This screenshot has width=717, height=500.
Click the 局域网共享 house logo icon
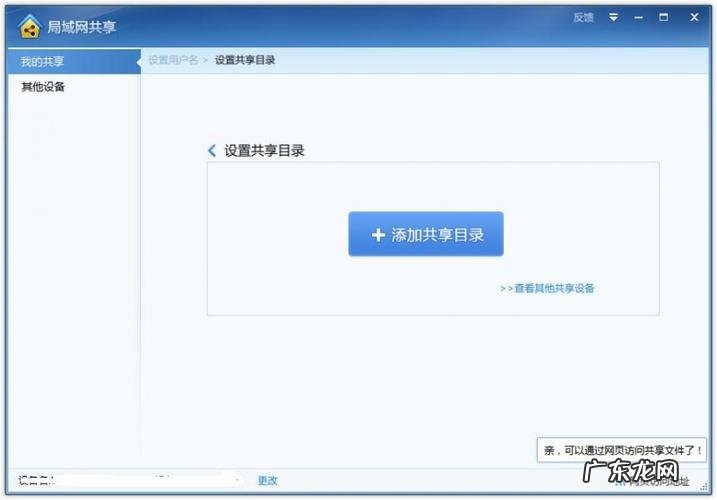point(29,27)
